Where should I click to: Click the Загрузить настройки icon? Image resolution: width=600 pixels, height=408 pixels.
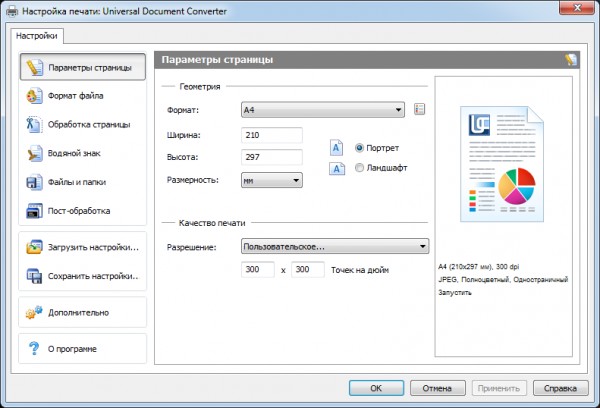point(32,246)
